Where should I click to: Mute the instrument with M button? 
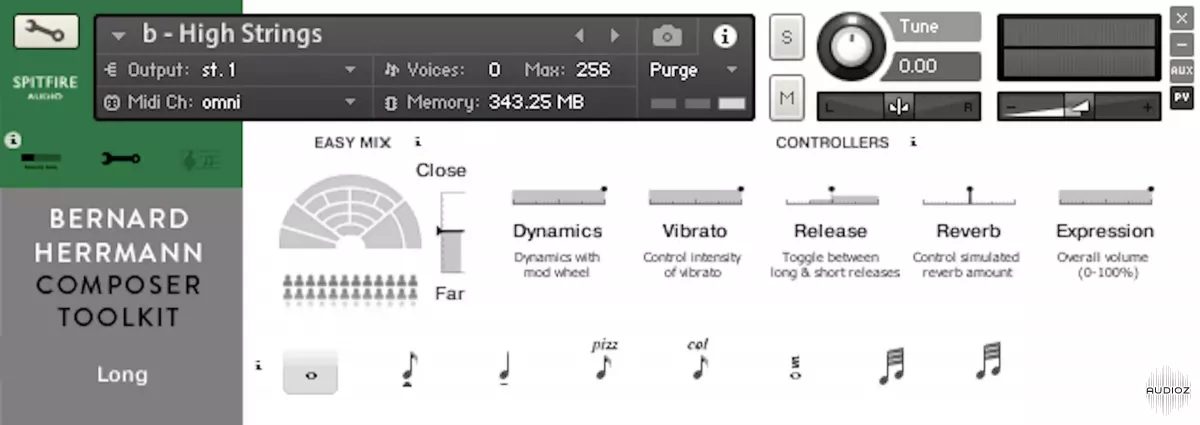click(786, 97)
